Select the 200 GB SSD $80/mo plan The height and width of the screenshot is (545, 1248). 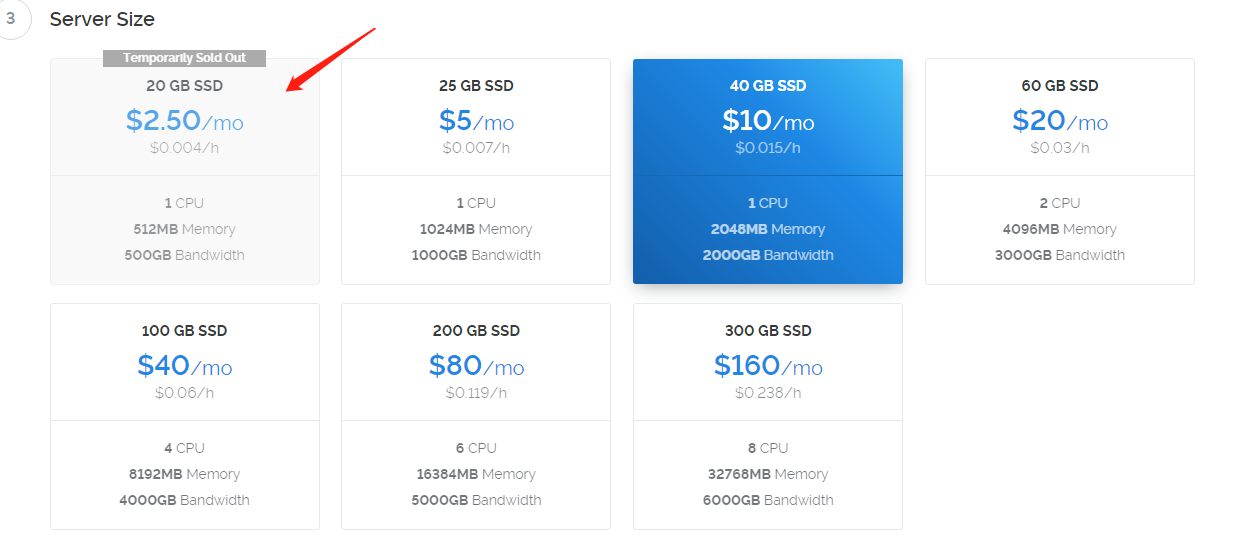pos(476,416)
